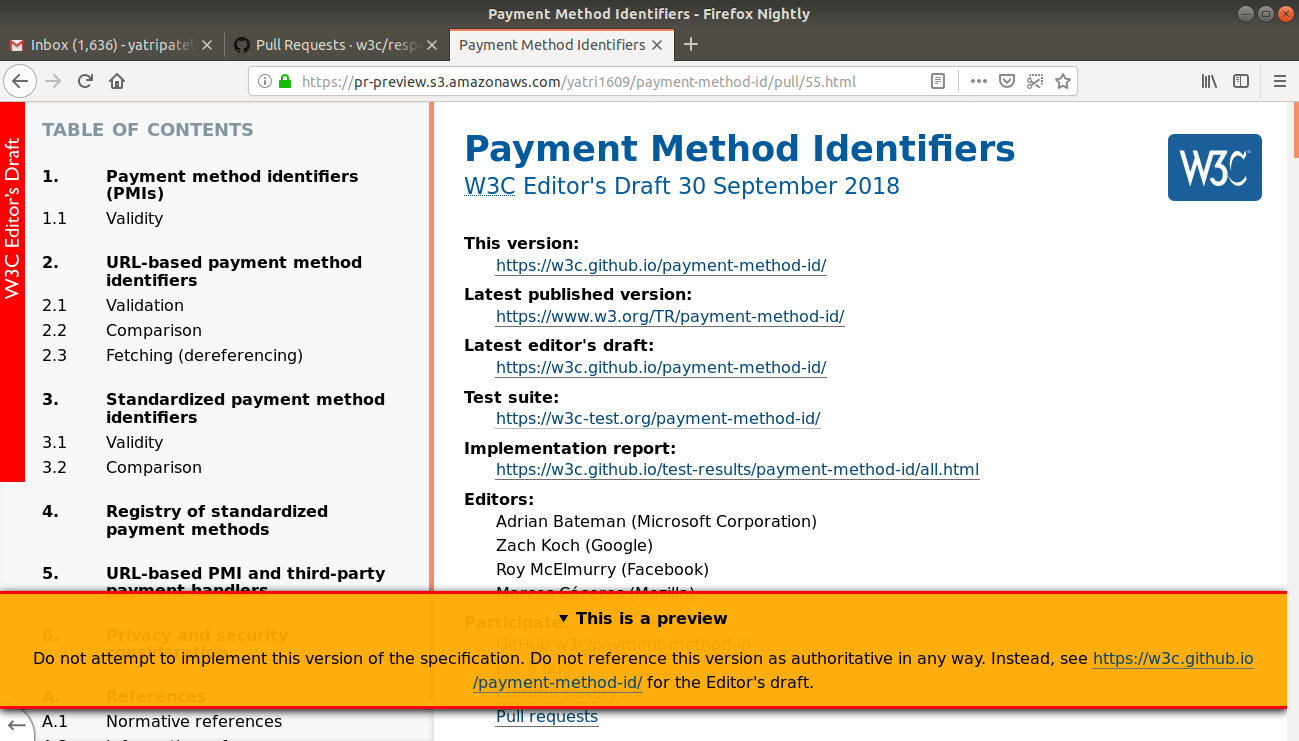The width and height of the screenshot is (1299, 741).
Task: Switch to the Pull Requests w3c tab
Action: click(337, 45)
